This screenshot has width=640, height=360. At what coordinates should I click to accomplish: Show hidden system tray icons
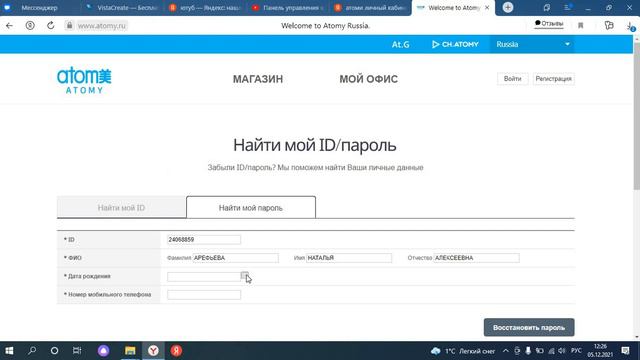506,351
